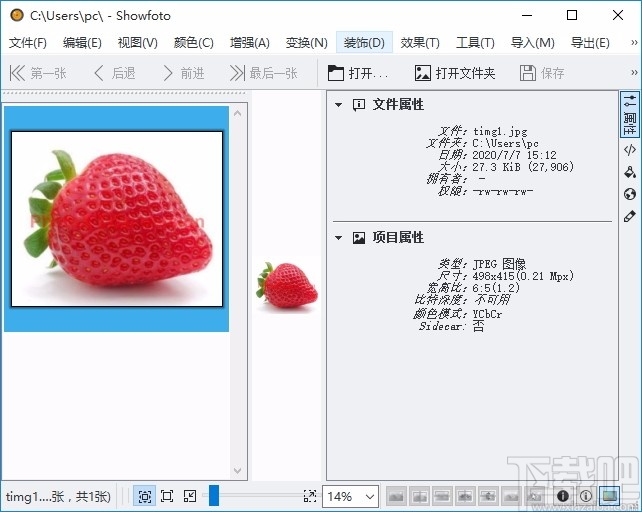
Task: Open the 14% zoom dropdown
Action: [x=350, y=497]
